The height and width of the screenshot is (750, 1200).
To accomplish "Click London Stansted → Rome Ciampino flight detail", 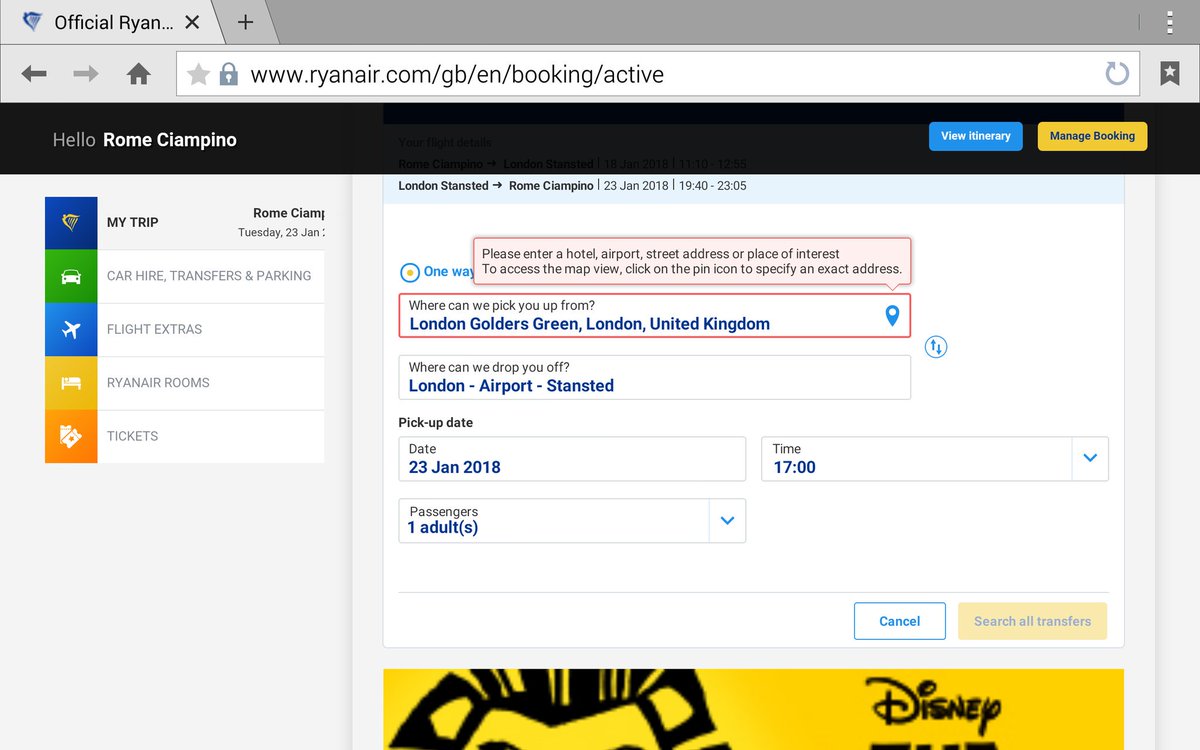I will tap(572, 185).
